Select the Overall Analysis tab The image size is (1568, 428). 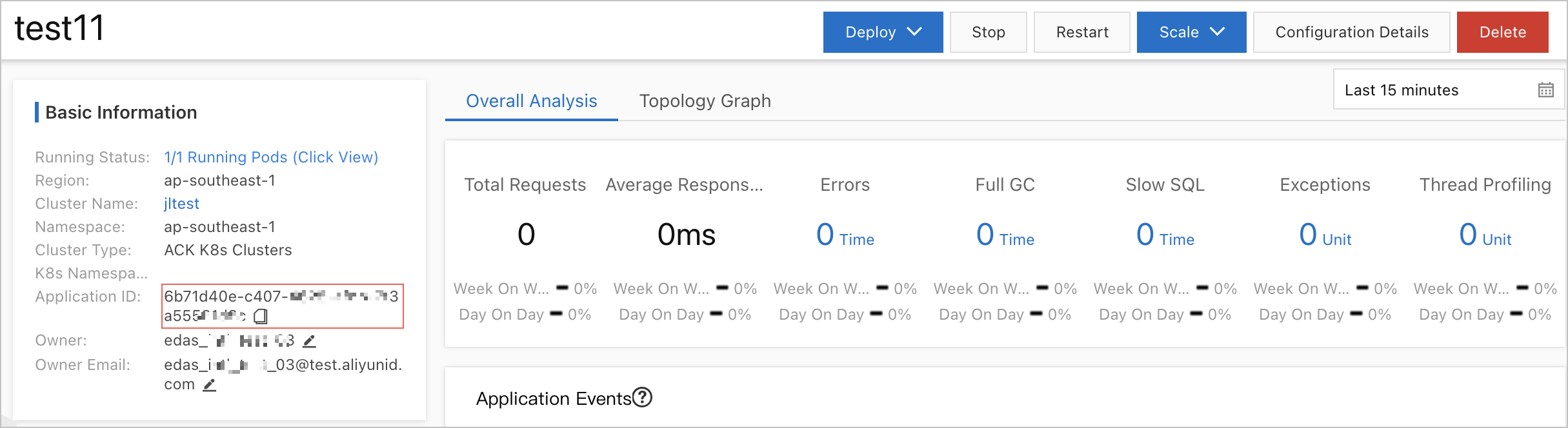(531, 101)
